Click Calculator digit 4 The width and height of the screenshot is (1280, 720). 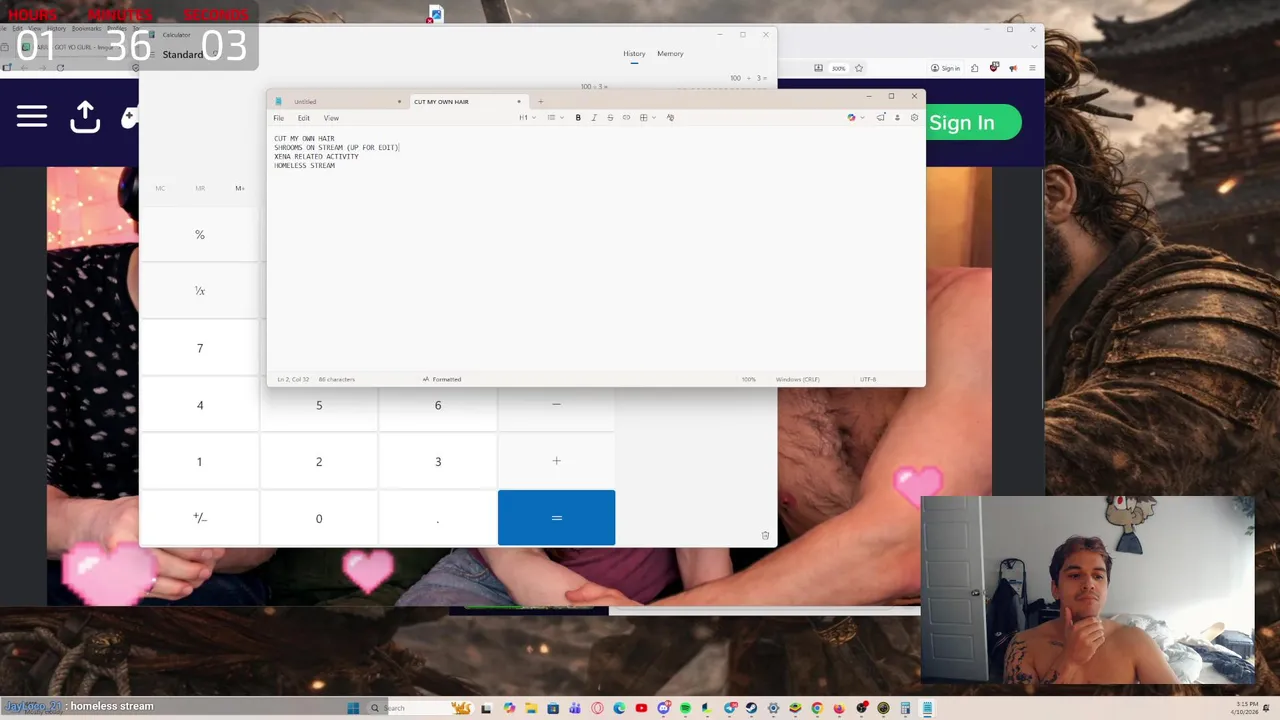199,405
